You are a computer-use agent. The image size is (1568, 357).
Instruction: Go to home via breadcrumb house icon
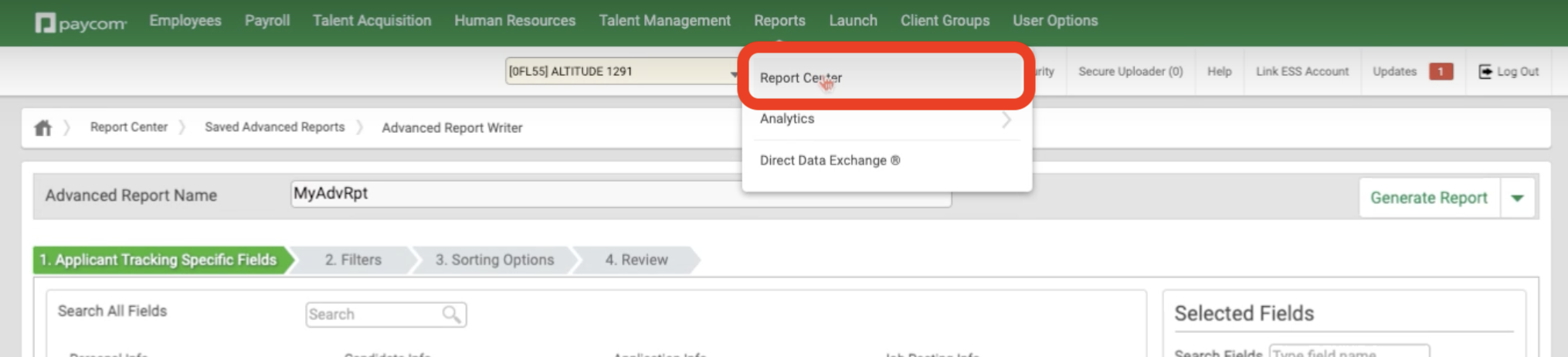43,127
